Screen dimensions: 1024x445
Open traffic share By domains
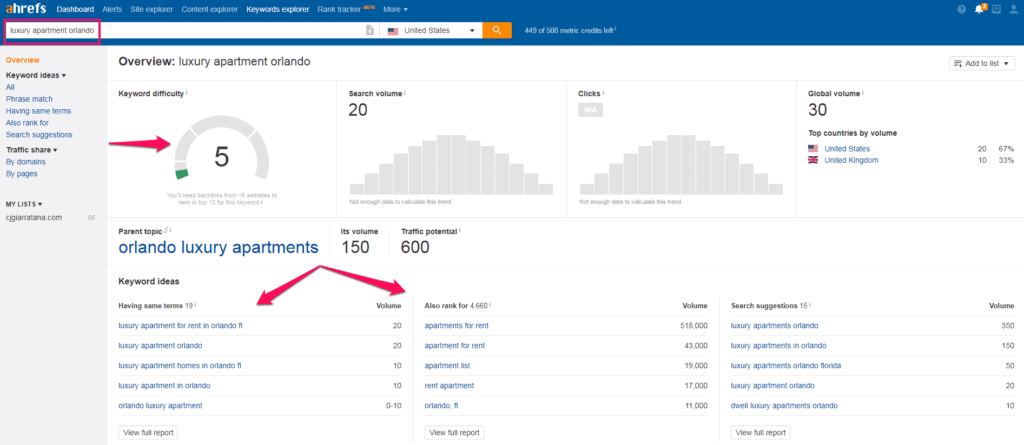coord(25,161)
